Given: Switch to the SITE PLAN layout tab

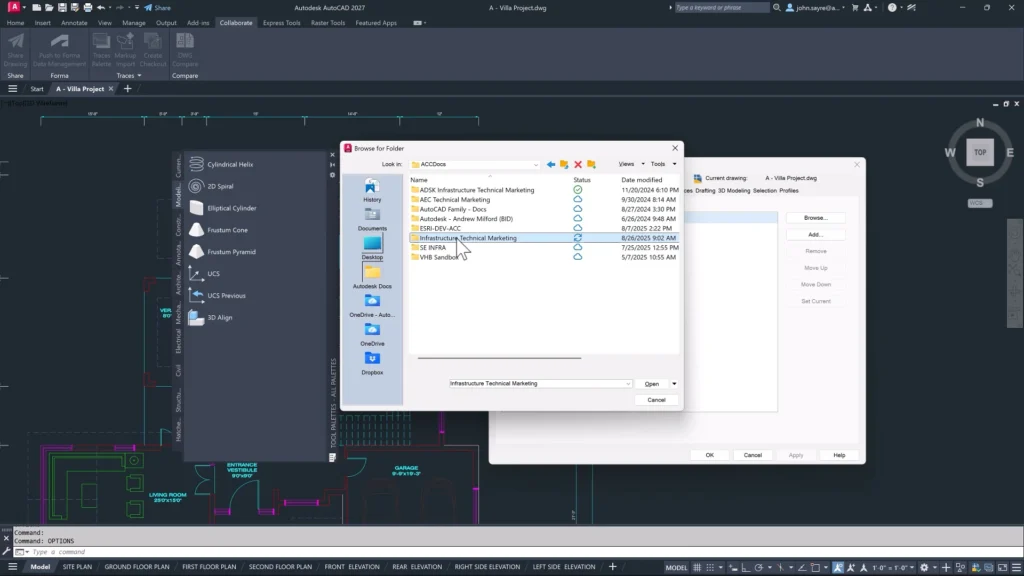Looking at the screenshot, I should pos(77,567).
